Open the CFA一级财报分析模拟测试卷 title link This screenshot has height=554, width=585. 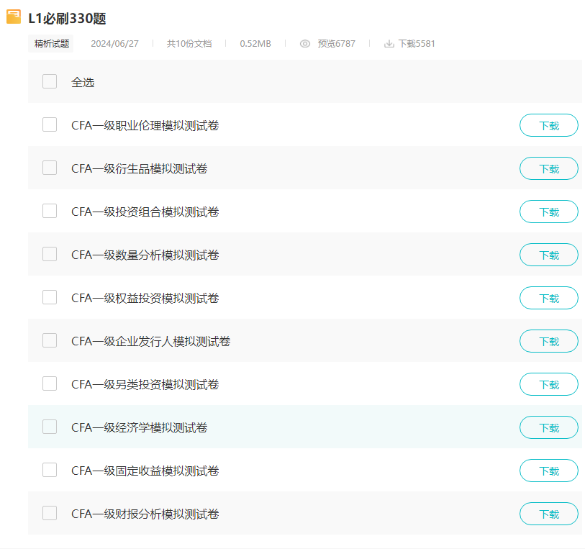click(145, 514)
